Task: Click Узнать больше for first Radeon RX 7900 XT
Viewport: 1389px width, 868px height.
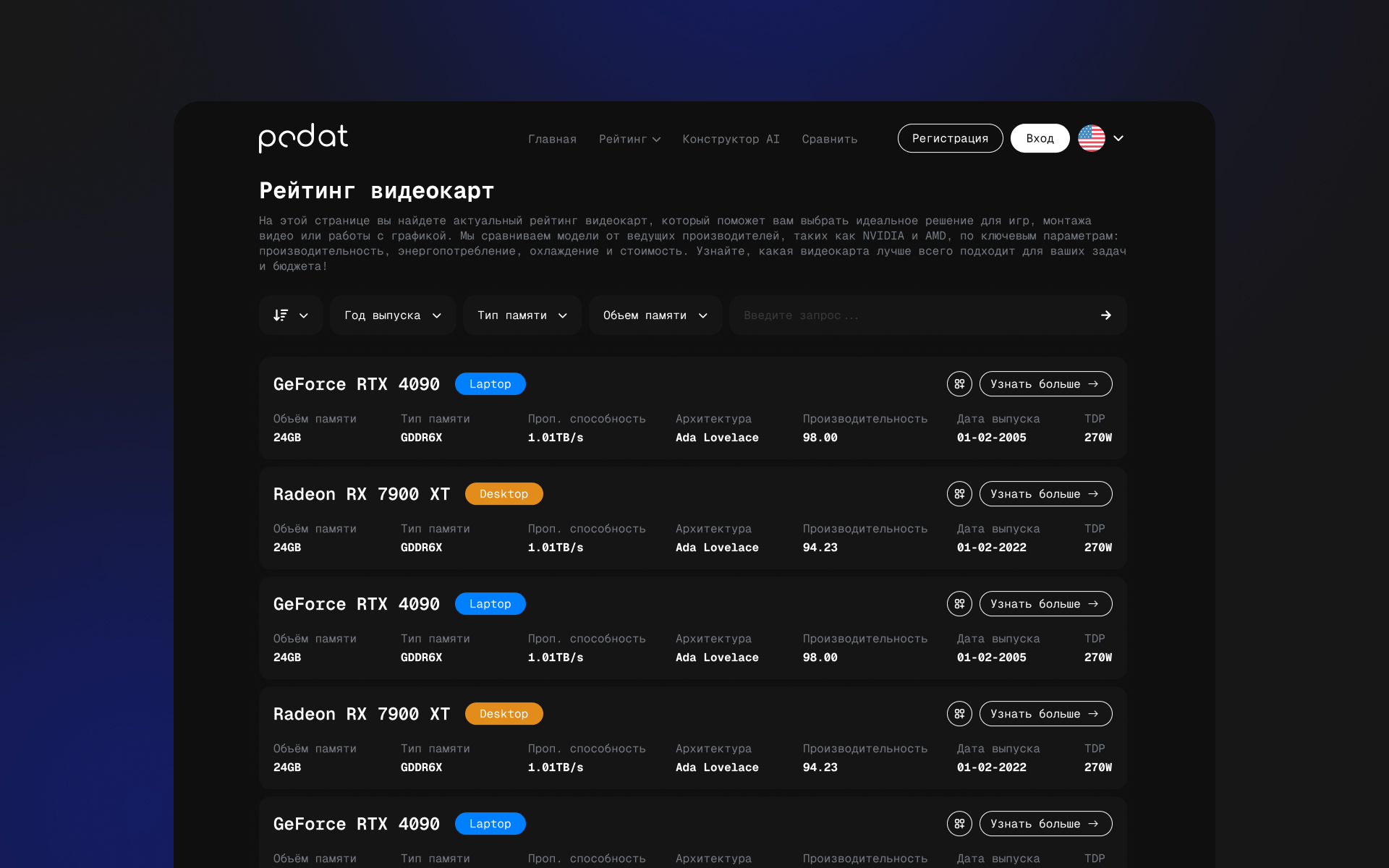Action: [x=1045, y=494]
